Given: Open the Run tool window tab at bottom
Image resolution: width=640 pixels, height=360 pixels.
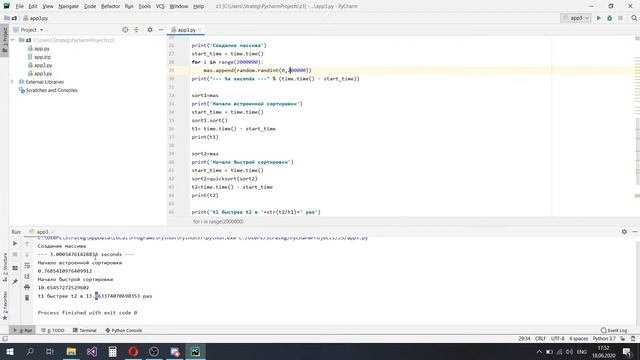Looking at the screenshot, I should coord(23,330).
